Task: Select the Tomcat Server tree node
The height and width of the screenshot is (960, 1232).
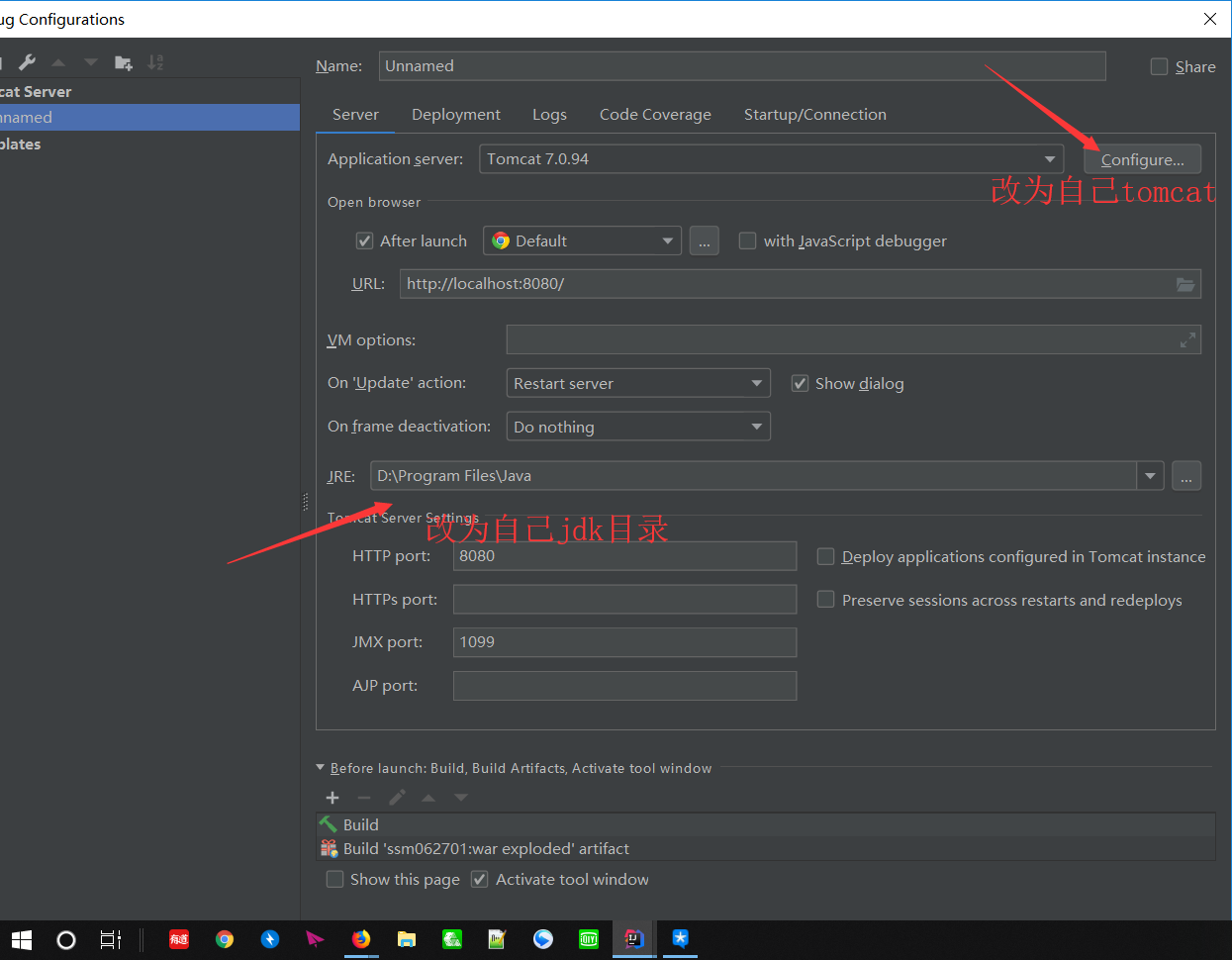Action: pos(149,91)
